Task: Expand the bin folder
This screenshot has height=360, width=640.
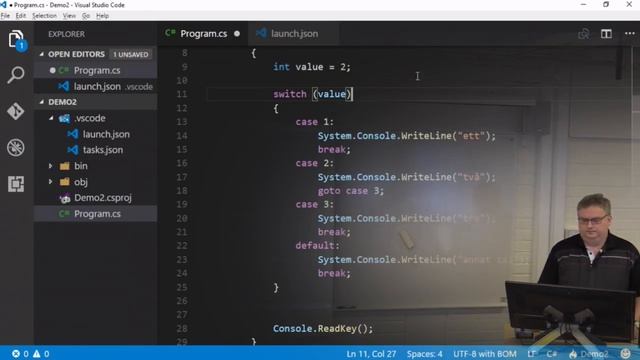Action: click(51, 166)
